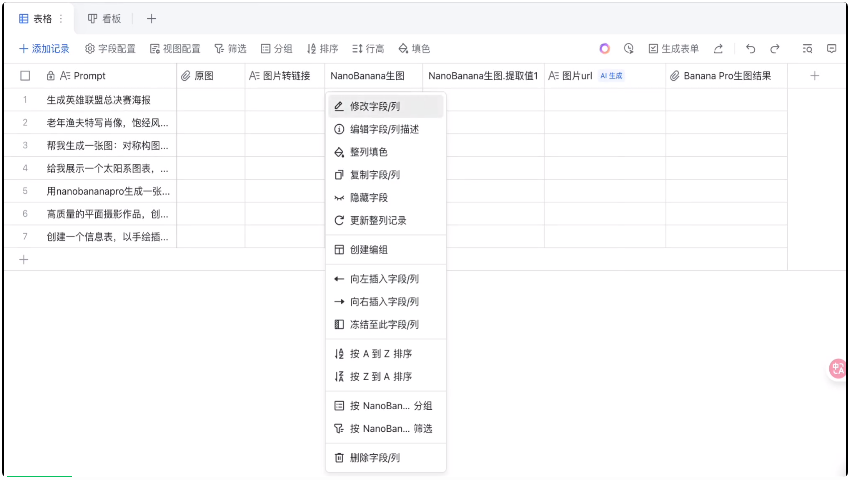Click cell starting 帮我生成一张图
The image size is (849, 480).
pyautogui.click(x=108, y=146)
